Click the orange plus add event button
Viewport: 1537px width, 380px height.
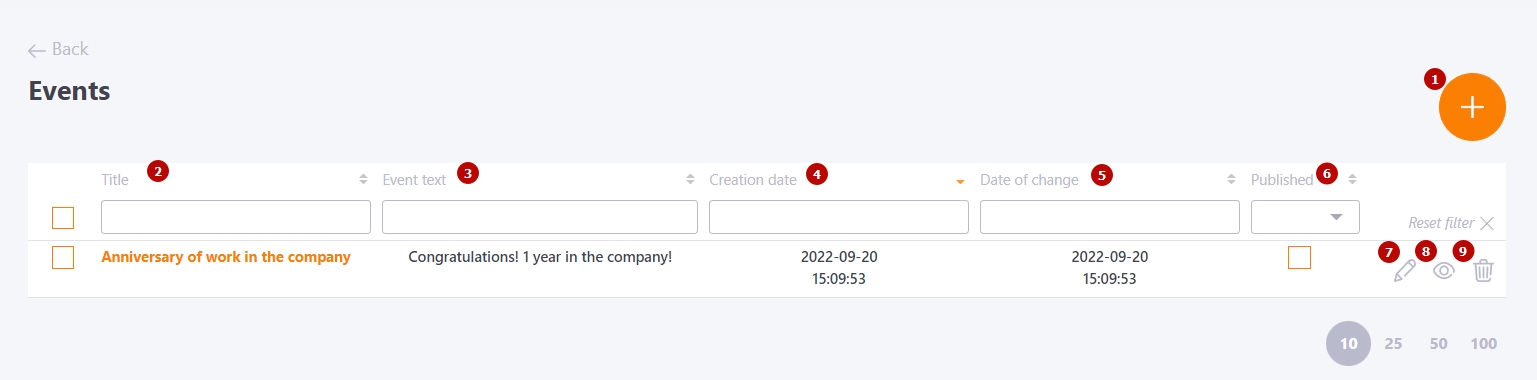[1472, 107]
